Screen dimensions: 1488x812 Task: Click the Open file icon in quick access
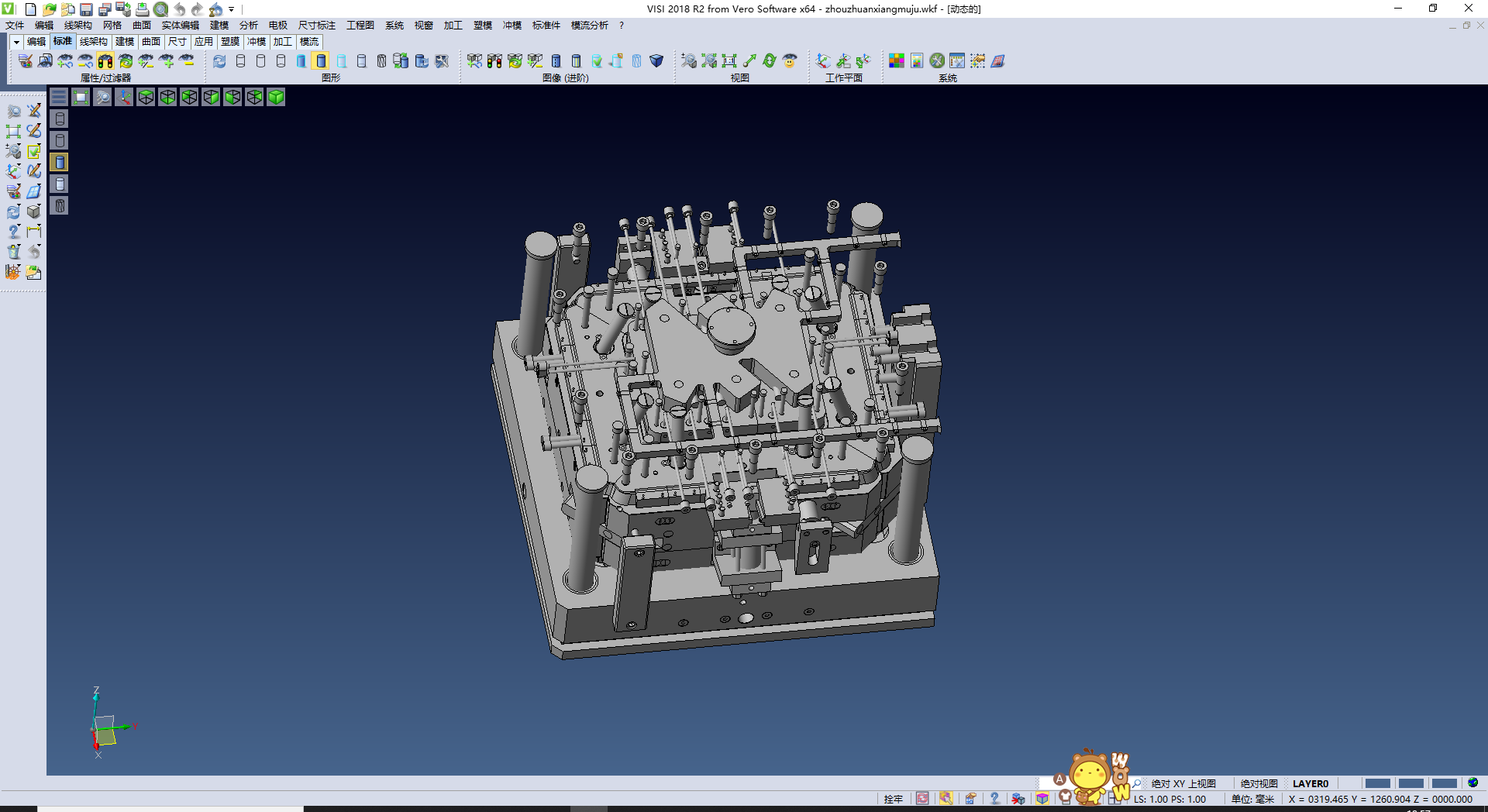tap(49, 9)
